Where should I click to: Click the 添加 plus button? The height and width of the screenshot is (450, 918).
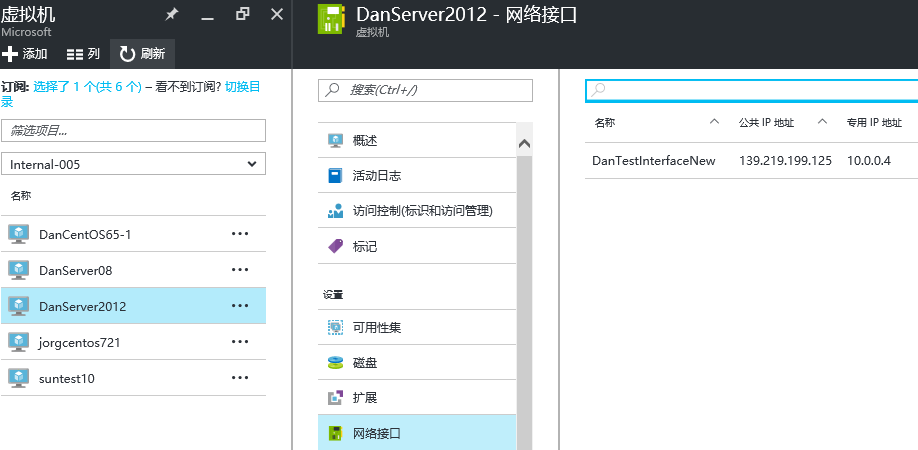tap(26, 54)
